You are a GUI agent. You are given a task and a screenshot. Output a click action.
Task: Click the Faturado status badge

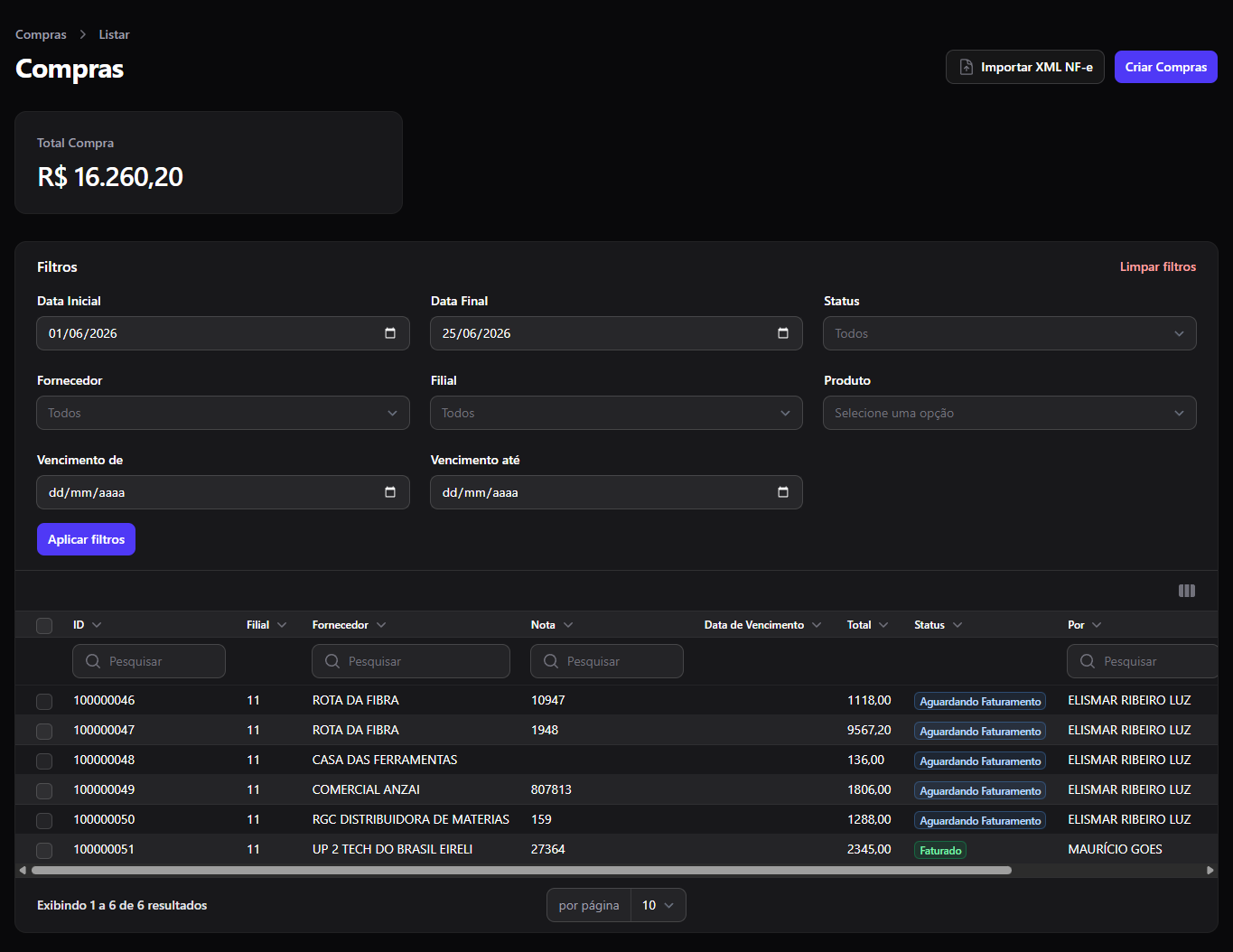[x=940, y=850]
